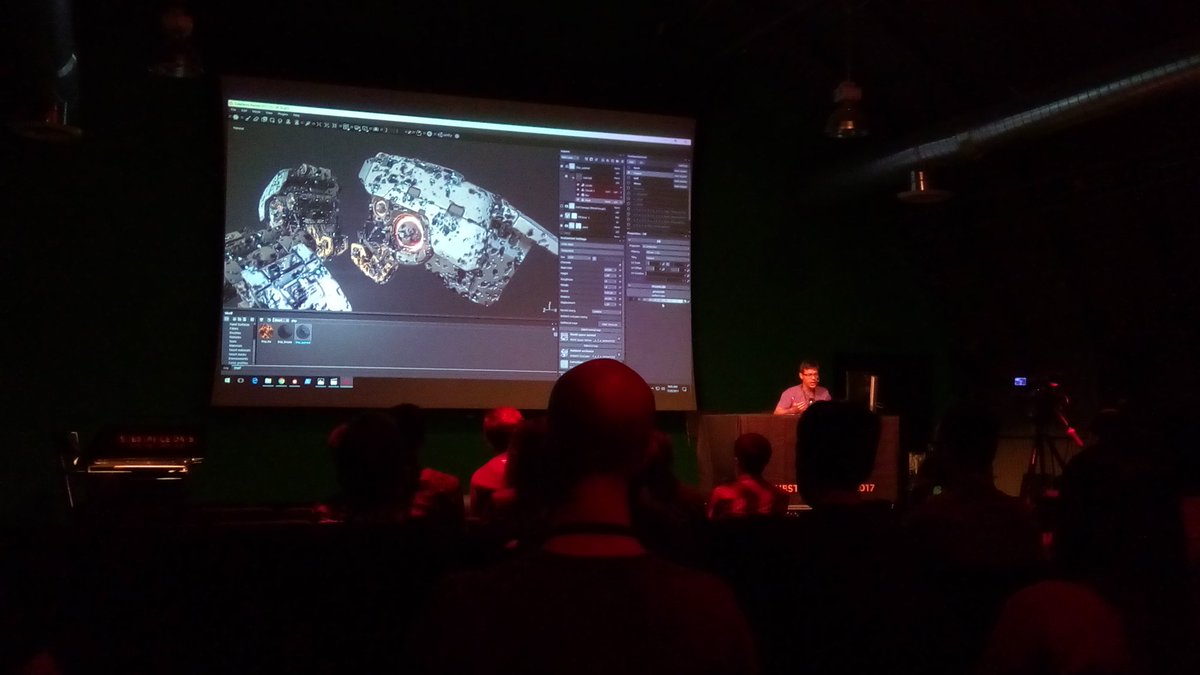
Task: Open the Edit menu
Action: [244, 110]
